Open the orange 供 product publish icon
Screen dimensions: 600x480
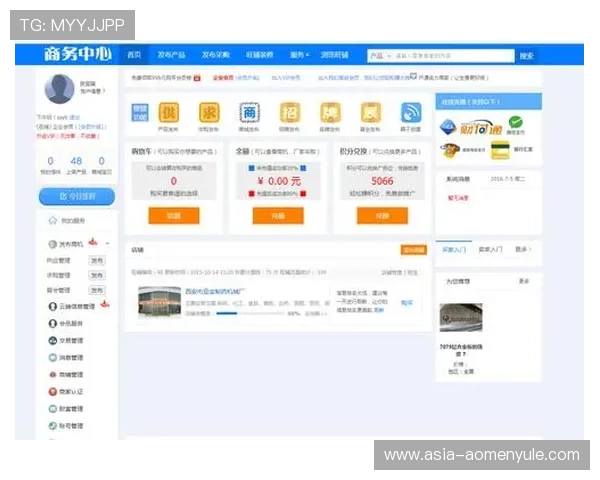click(169, 113)
